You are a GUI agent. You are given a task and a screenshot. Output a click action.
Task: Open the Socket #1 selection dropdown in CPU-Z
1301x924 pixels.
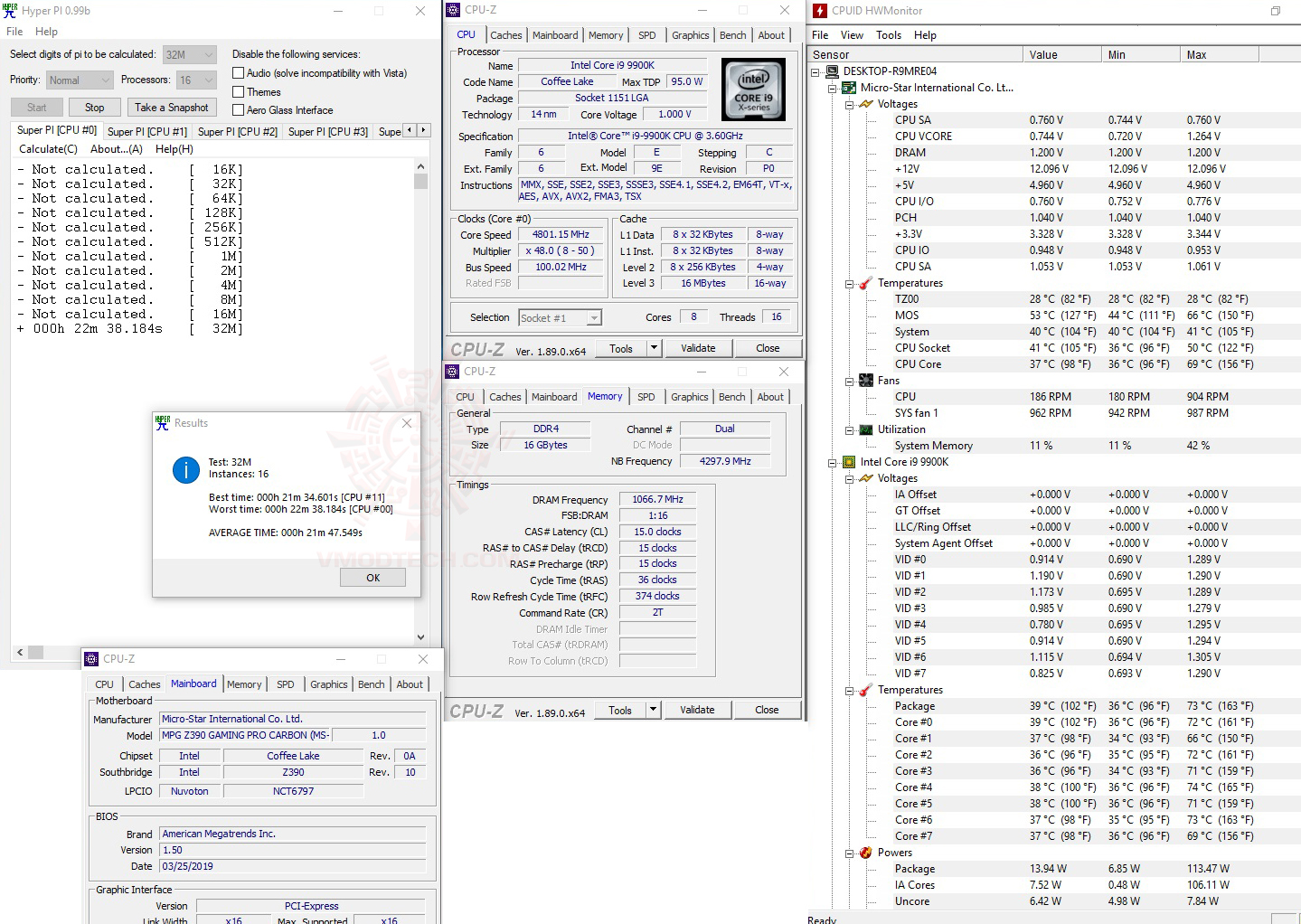pyautogui.click(x=561, y=317)
